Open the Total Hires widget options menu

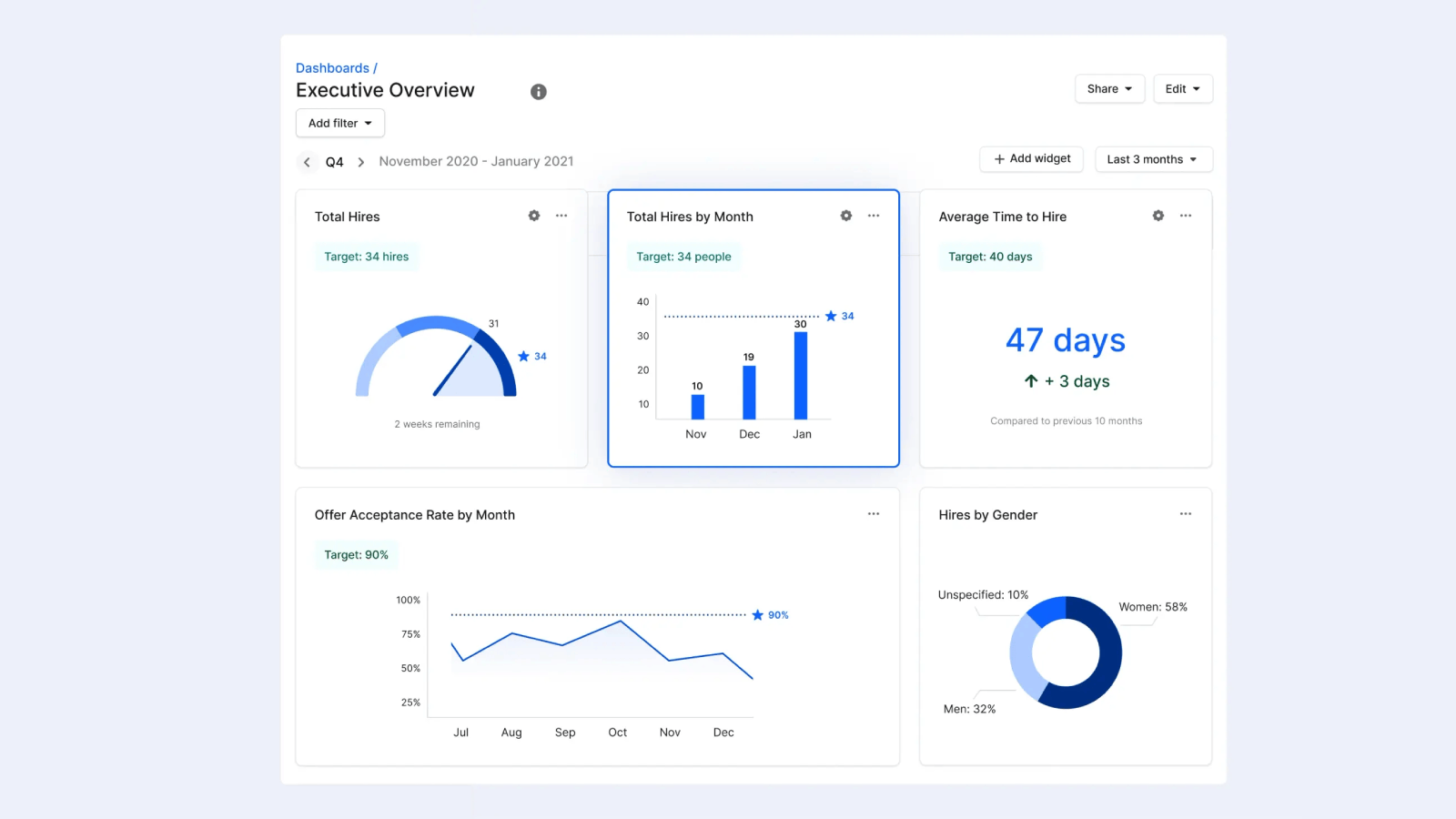pyautogui.click(x=561, y=216)
